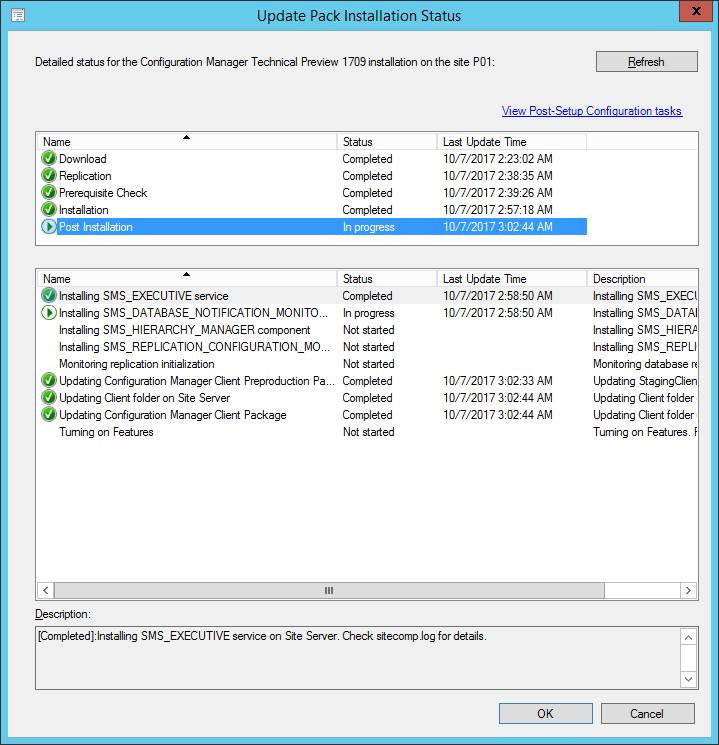Click the Description box scroll up arrow

click(688, 637)
